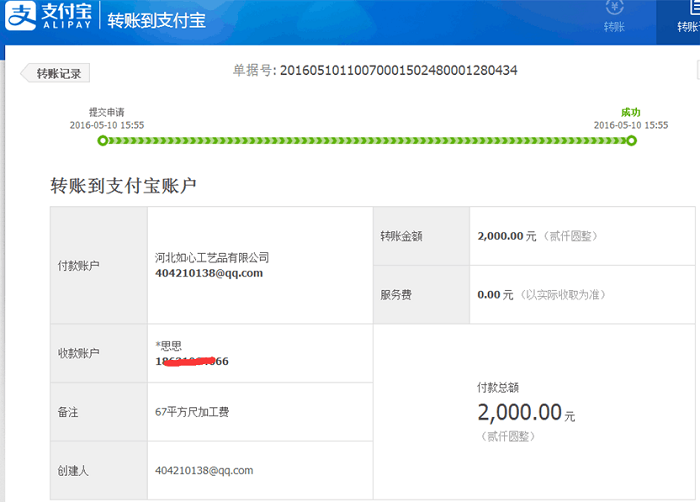Click the 创建人 label cell
The height and width of the screenshot is (502, 700).
(x=99, y=470)
